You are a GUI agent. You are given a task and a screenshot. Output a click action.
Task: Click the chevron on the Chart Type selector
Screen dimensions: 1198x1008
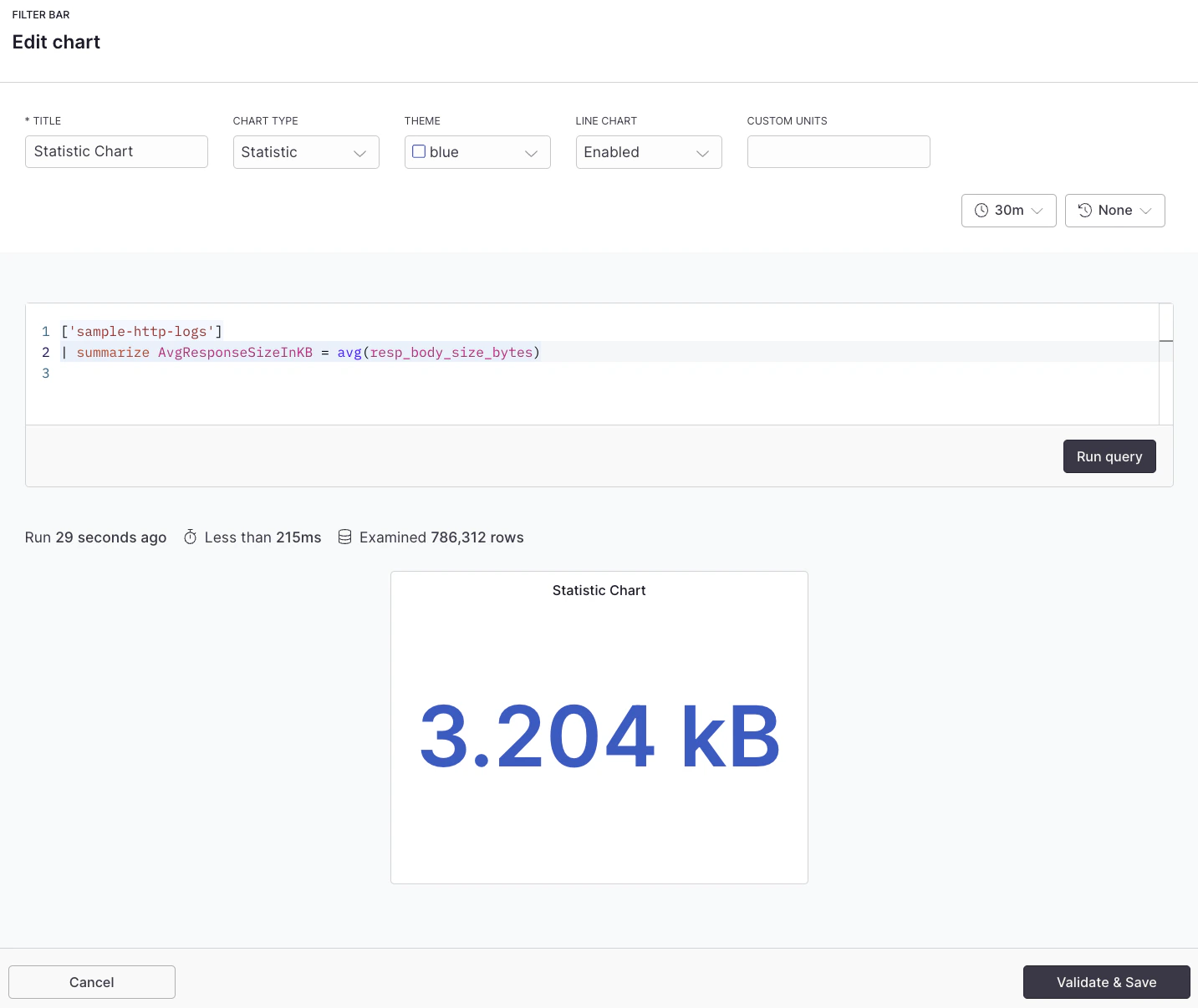point(360,153)
